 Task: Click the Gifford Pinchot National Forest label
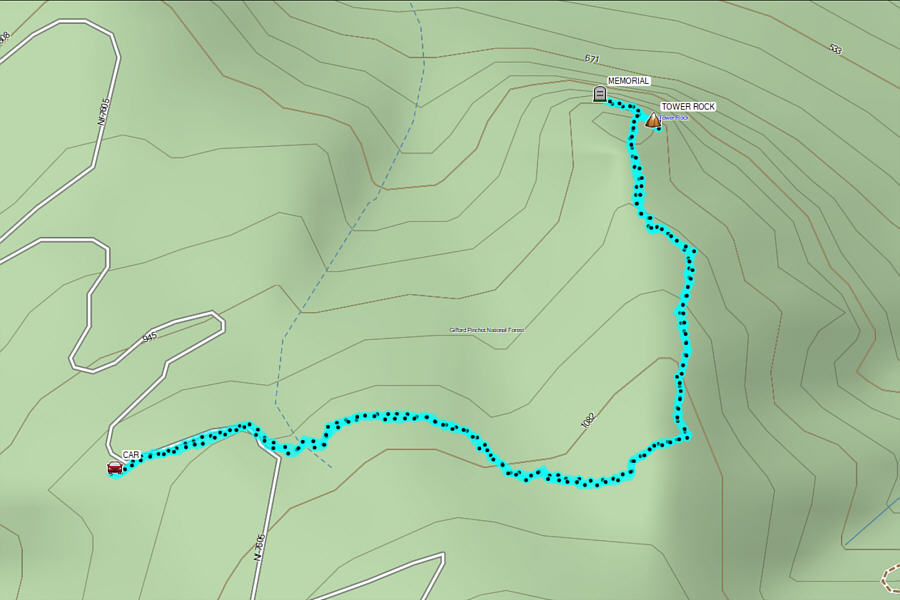click(x=487, y=330)
